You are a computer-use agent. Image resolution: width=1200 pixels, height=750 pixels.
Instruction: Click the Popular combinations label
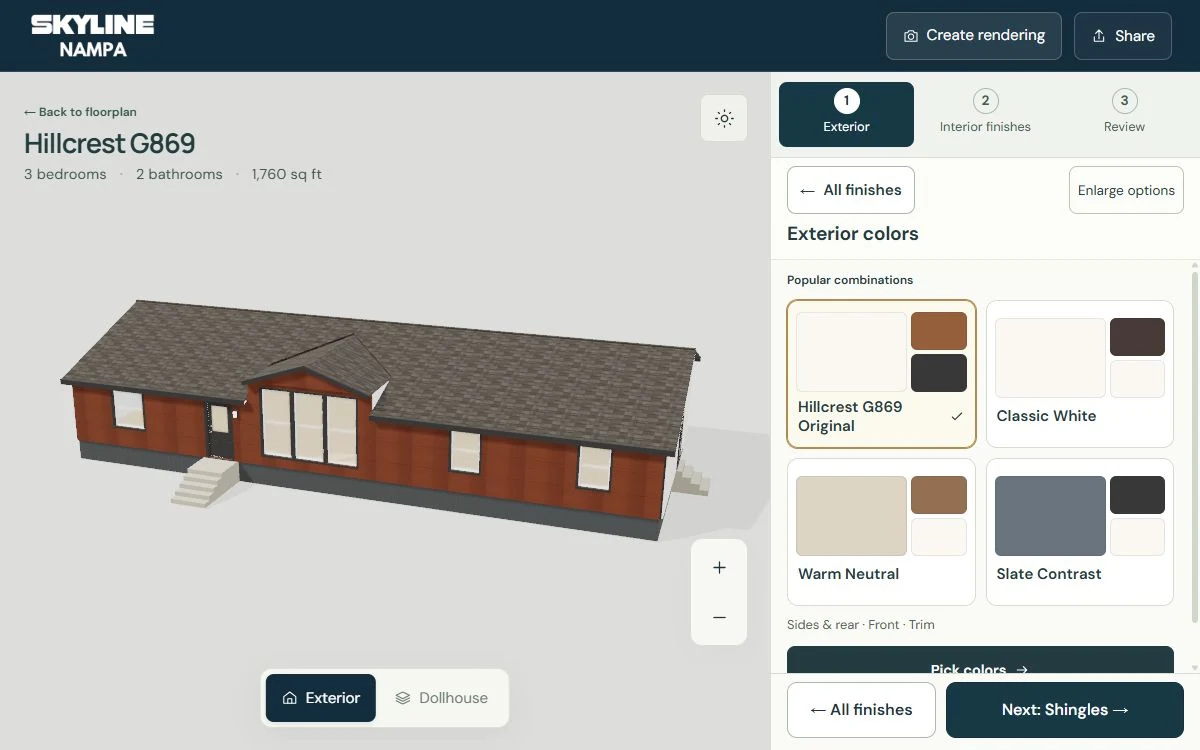[x=850, y=280]
